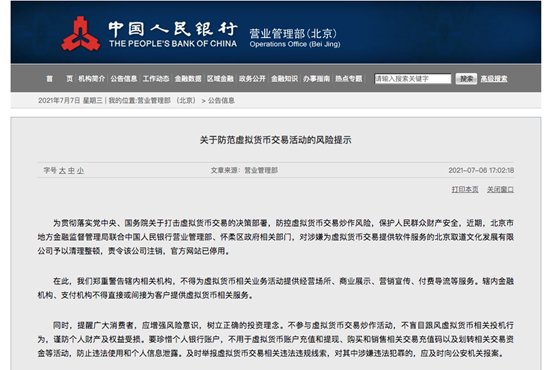Click the header text 营业管理部(北京)
553x370 pixels.
(x=293, y=34)
